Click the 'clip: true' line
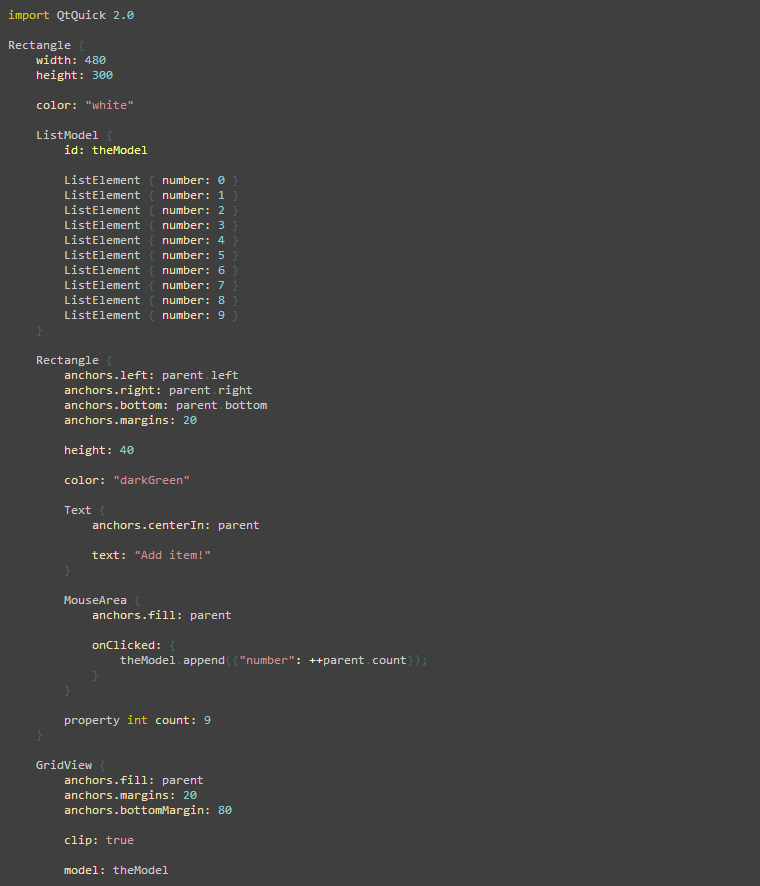 [x=99, y=840]
